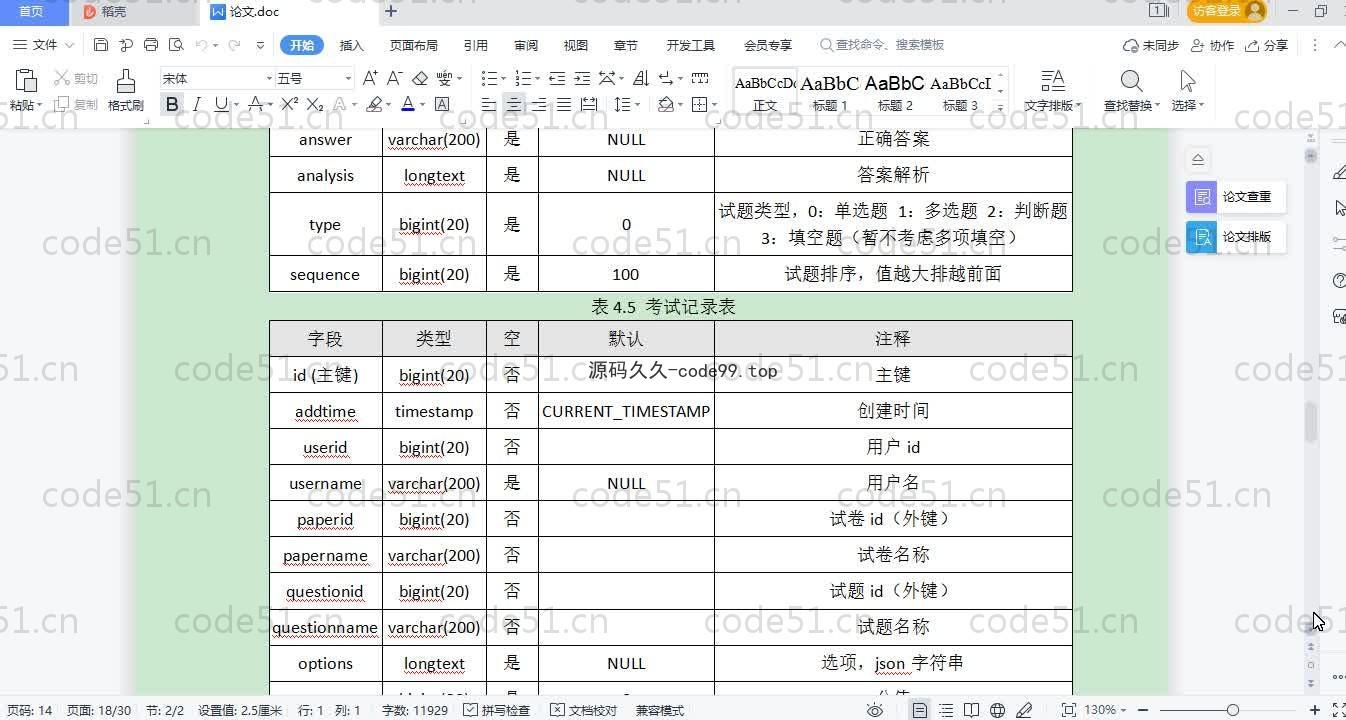
Task: Switch to web layout view icon
Action: [x=997, y=710]
